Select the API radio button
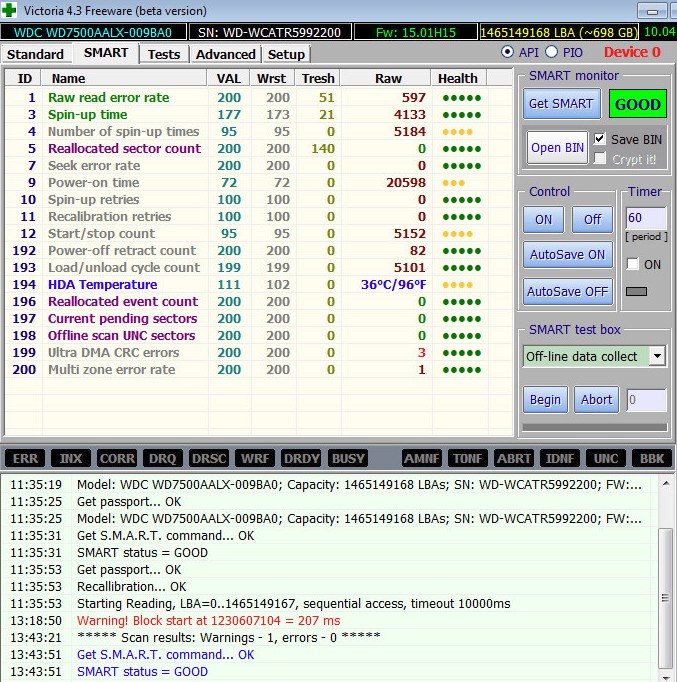This screenshot has height=682, width=677. (x=507, y=52)
